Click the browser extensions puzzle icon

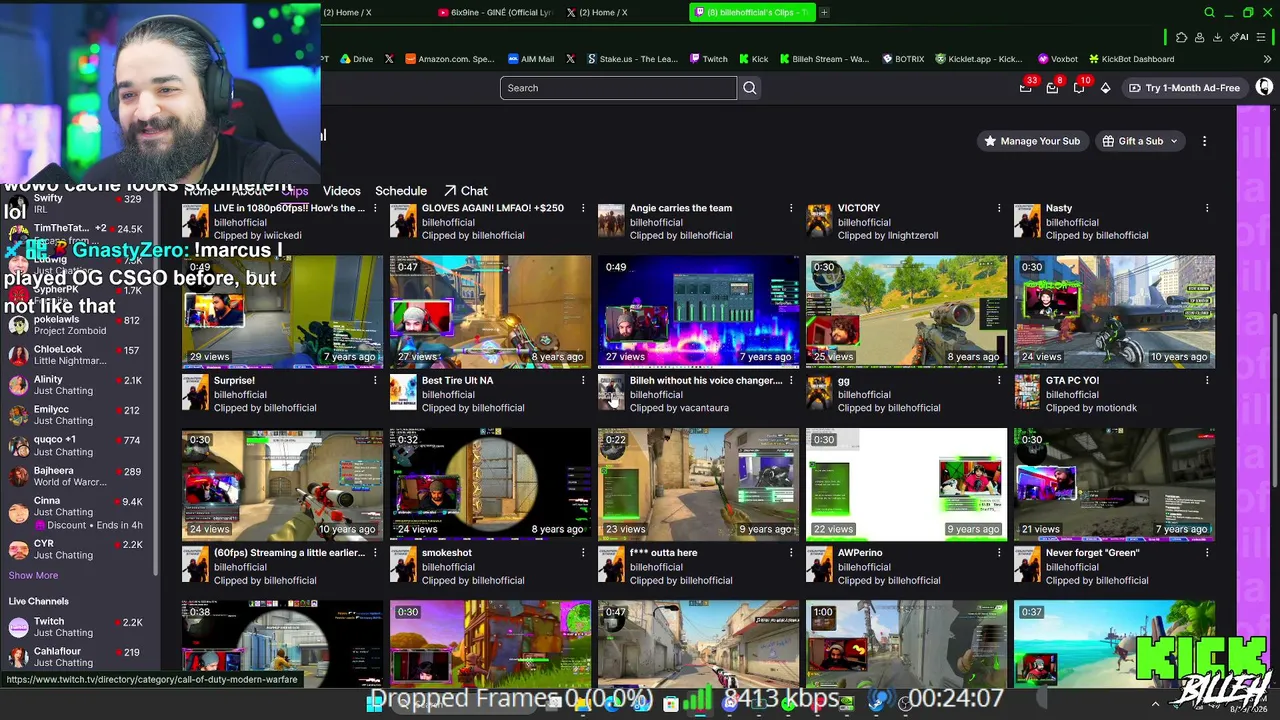pos(1182,37)
